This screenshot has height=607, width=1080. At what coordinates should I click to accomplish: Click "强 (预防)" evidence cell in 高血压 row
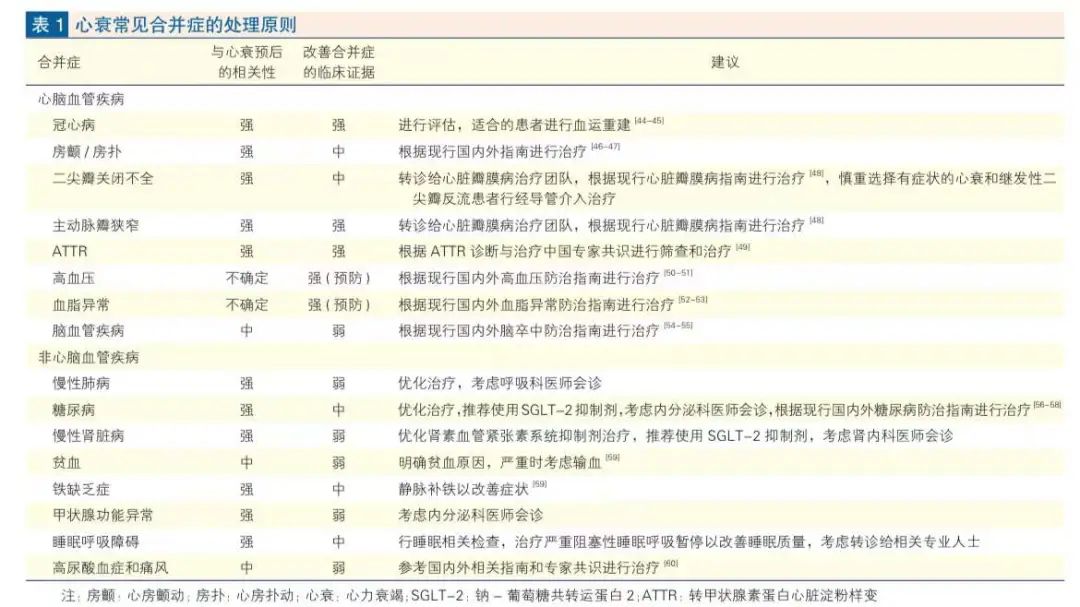pos(339,278)
